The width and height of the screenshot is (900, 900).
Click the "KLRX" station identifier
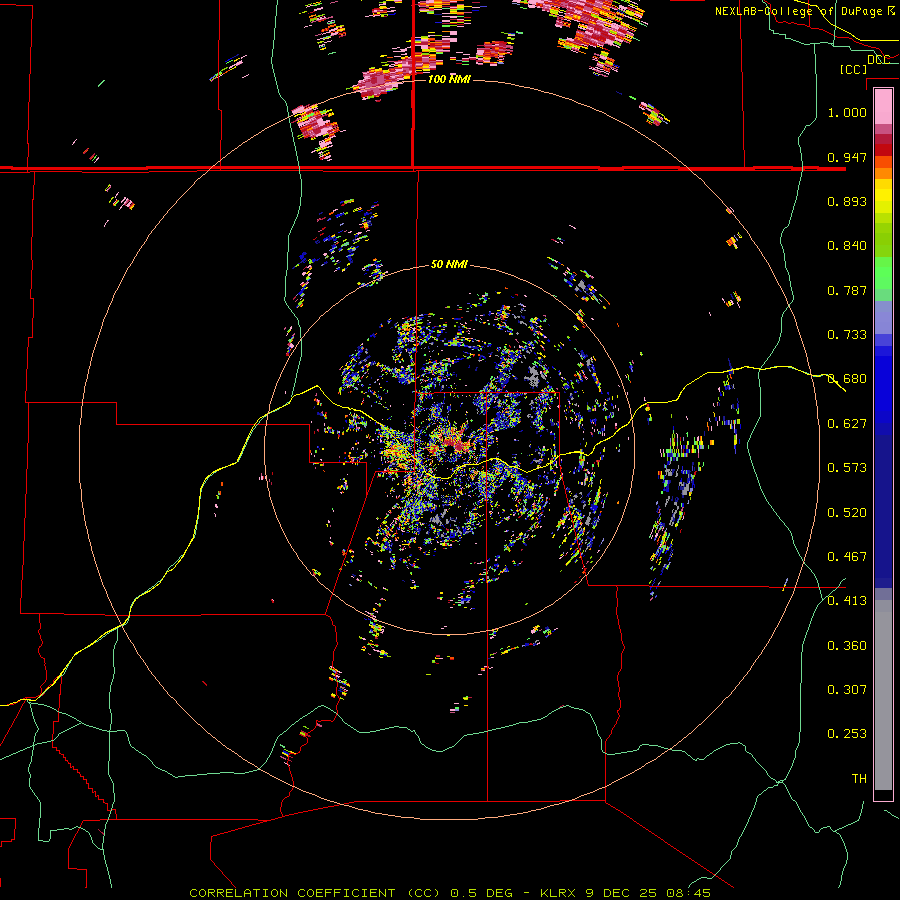coord(559,893)
